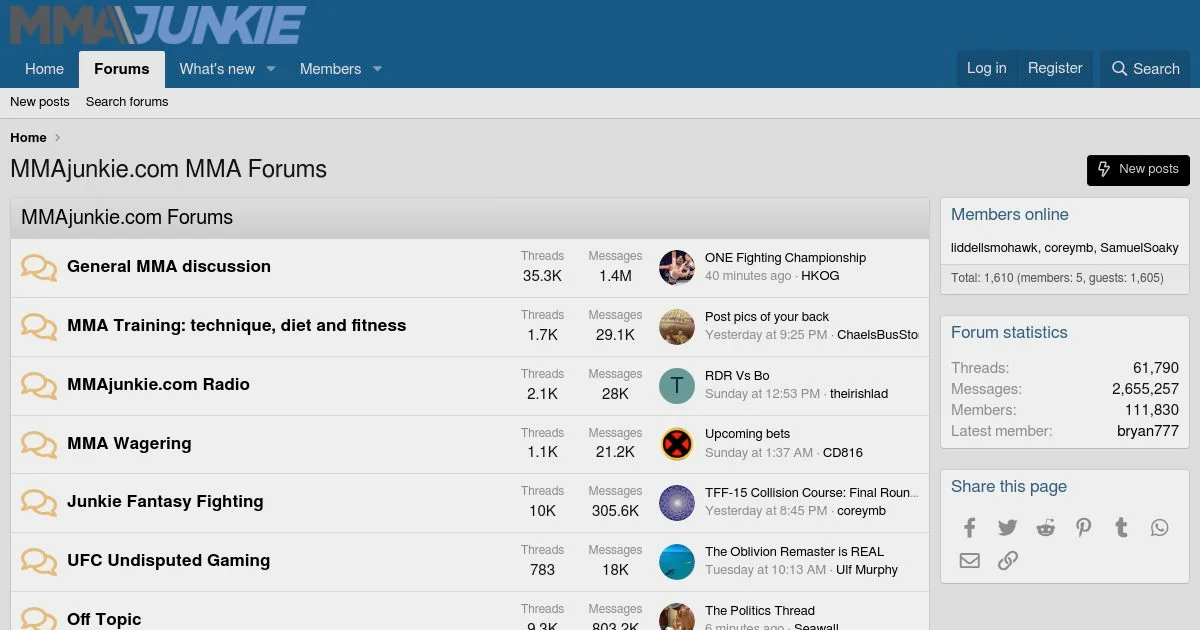The image size is (1200, 630).
Task: Open the Search button in header
Action: click(1145, 69)
